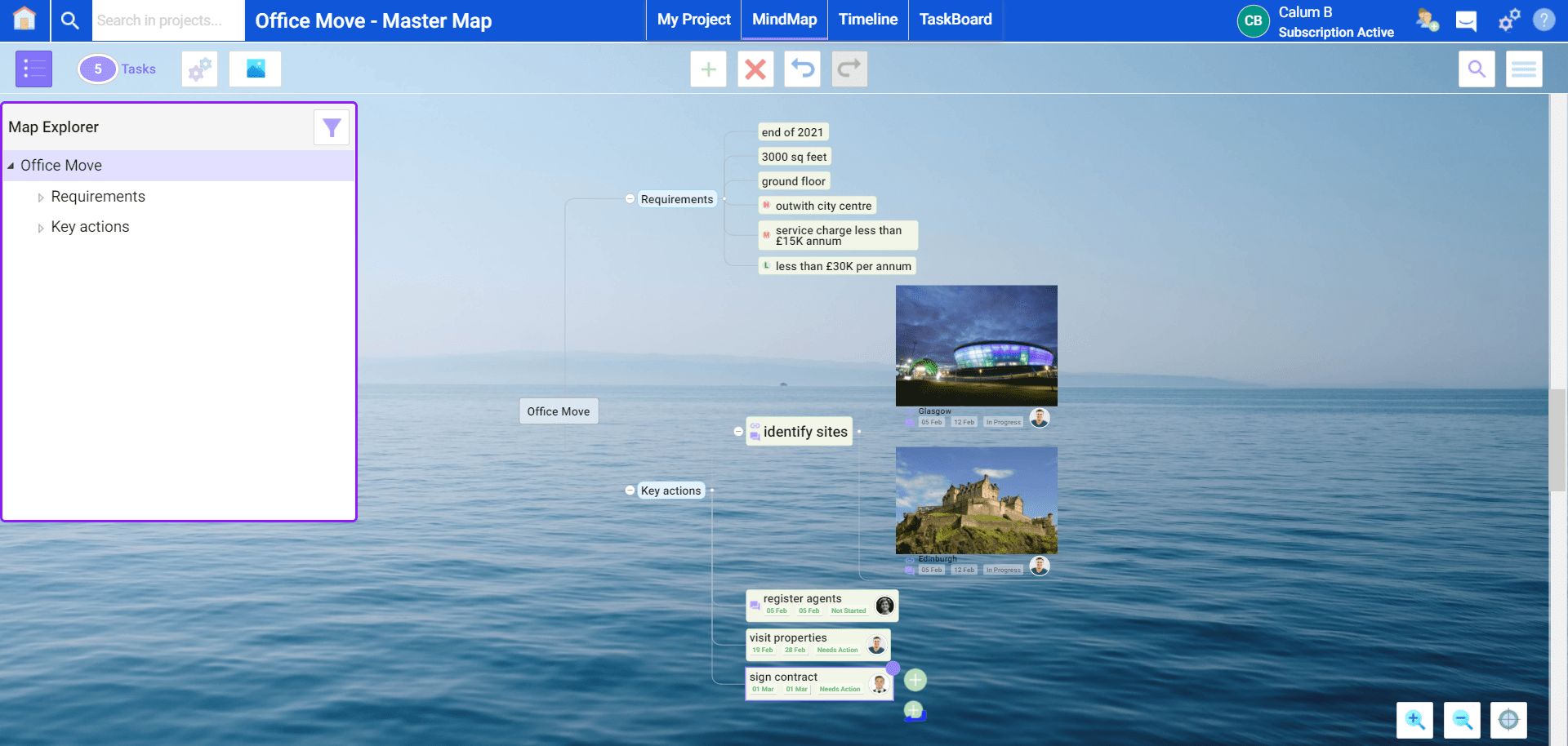The width and height of the screenshot is (1568, 746).
Task: Click the gears settings icon in toolbar
Action: point(198,69)
